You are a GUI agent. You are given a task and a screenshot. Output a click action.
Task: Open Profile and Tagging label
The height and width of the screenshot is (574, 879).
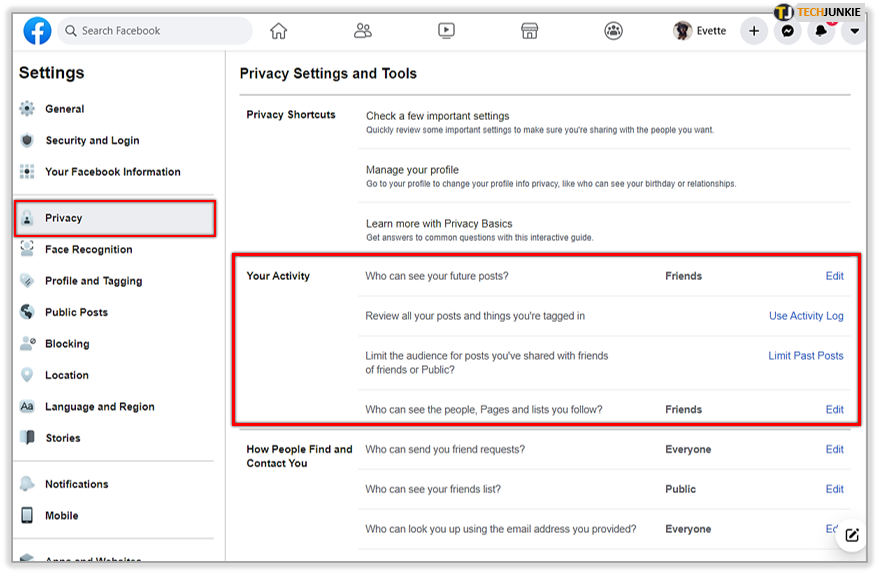coord(94,281)
